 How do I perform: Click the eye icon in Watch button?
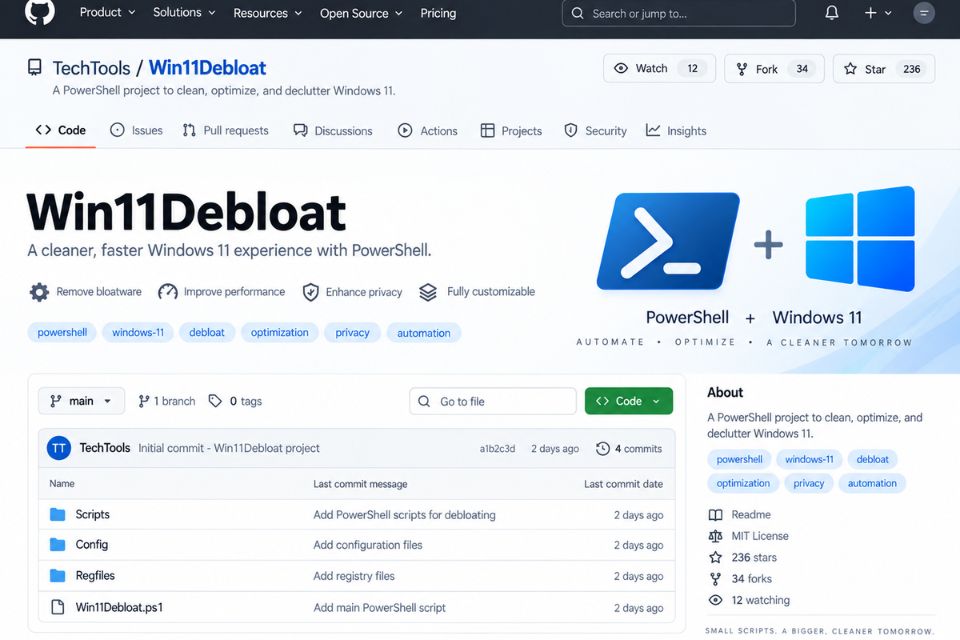(621, 68)
